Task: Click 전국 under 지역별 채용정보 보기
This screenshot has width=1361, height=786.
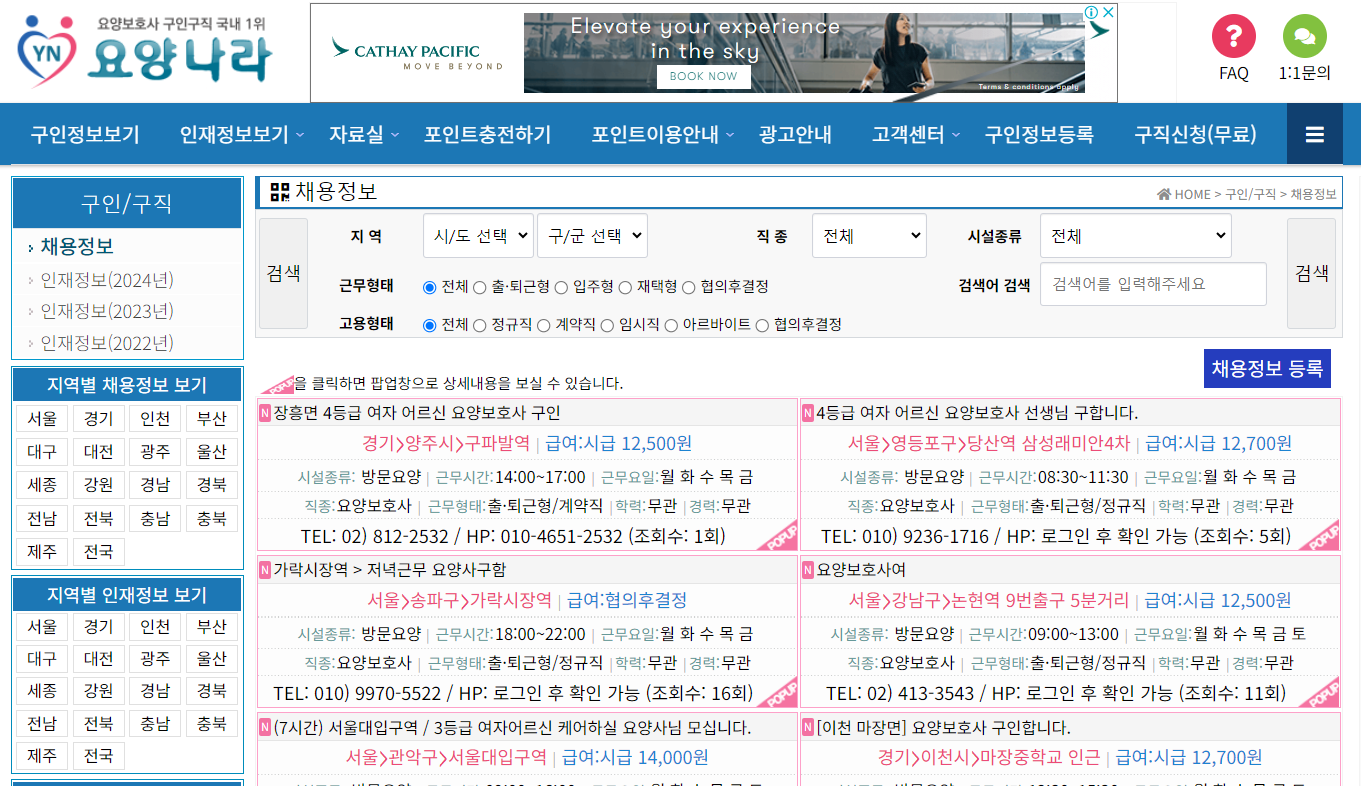Action: pos(99,551)
